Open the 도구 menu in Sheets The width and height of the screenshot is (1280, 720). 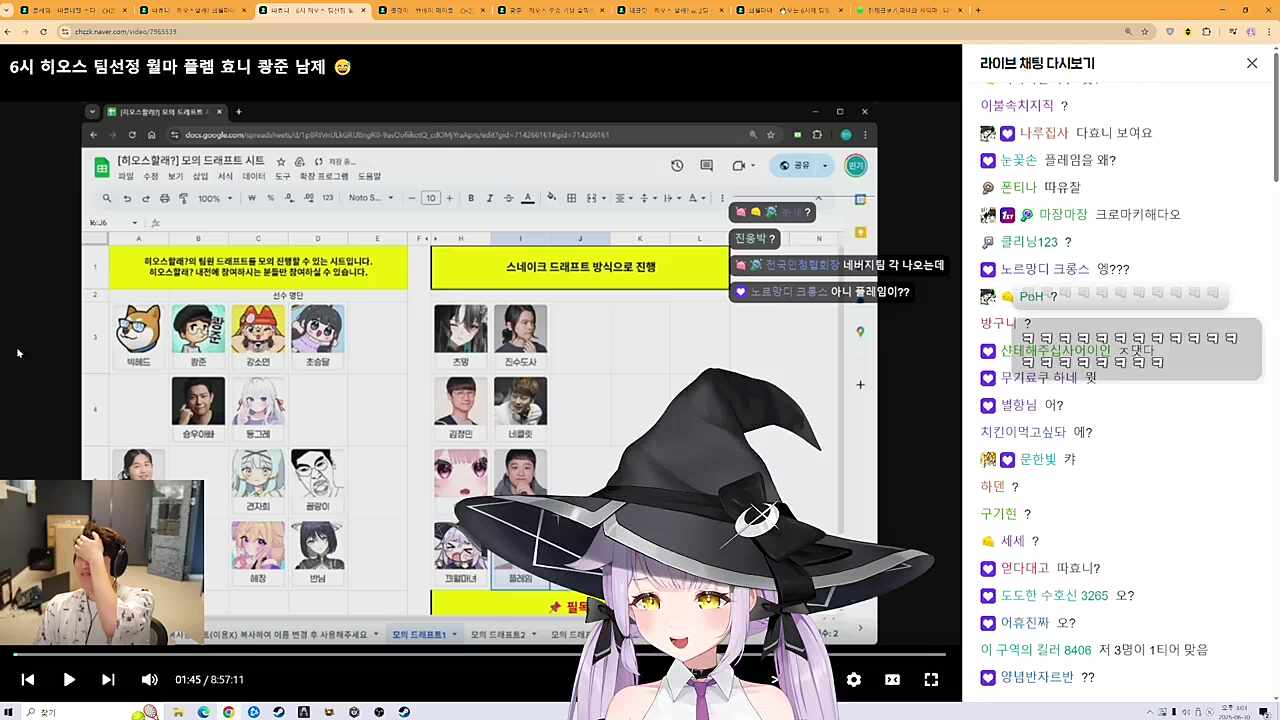click(283, 177)
